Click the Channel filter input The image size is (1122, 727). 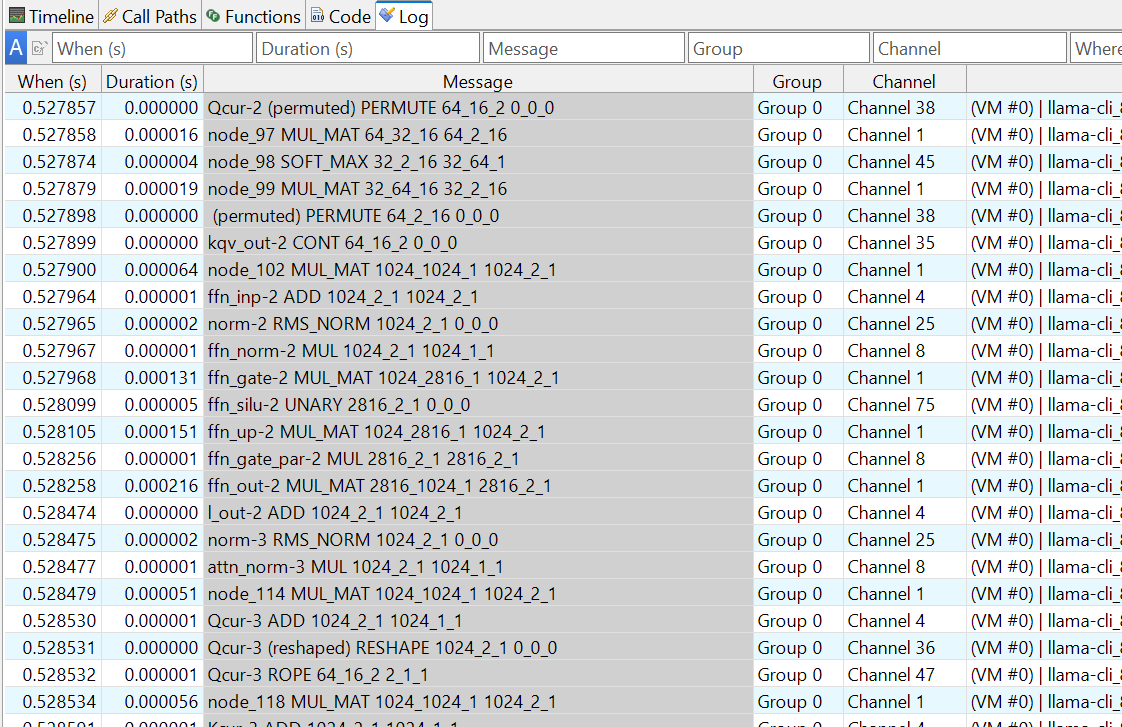(x=969, y=48)
